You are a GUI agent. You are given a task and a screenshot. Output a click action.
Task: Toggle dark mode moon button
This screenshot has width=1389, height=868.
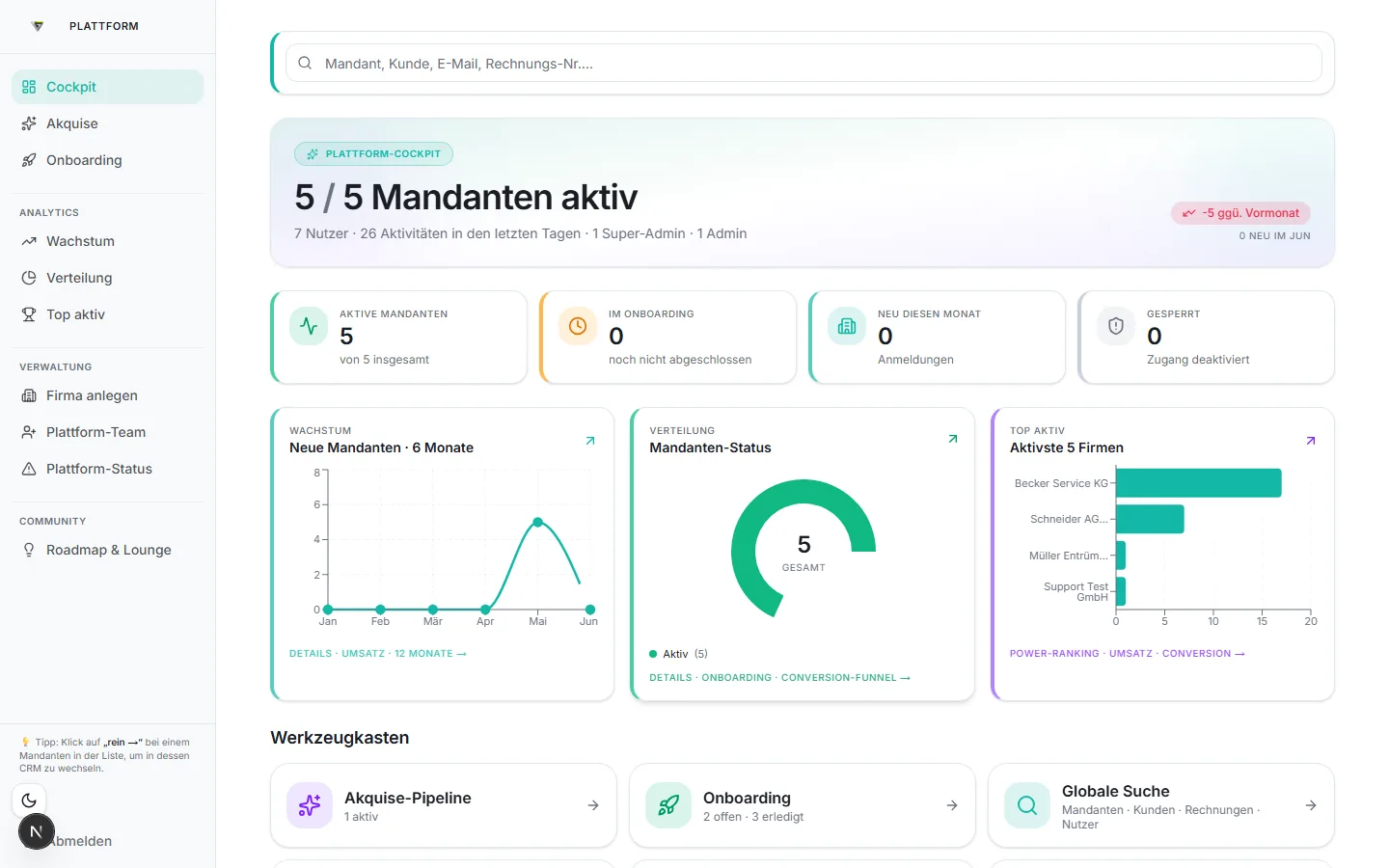pyautogui.click(x=29, y=800)
